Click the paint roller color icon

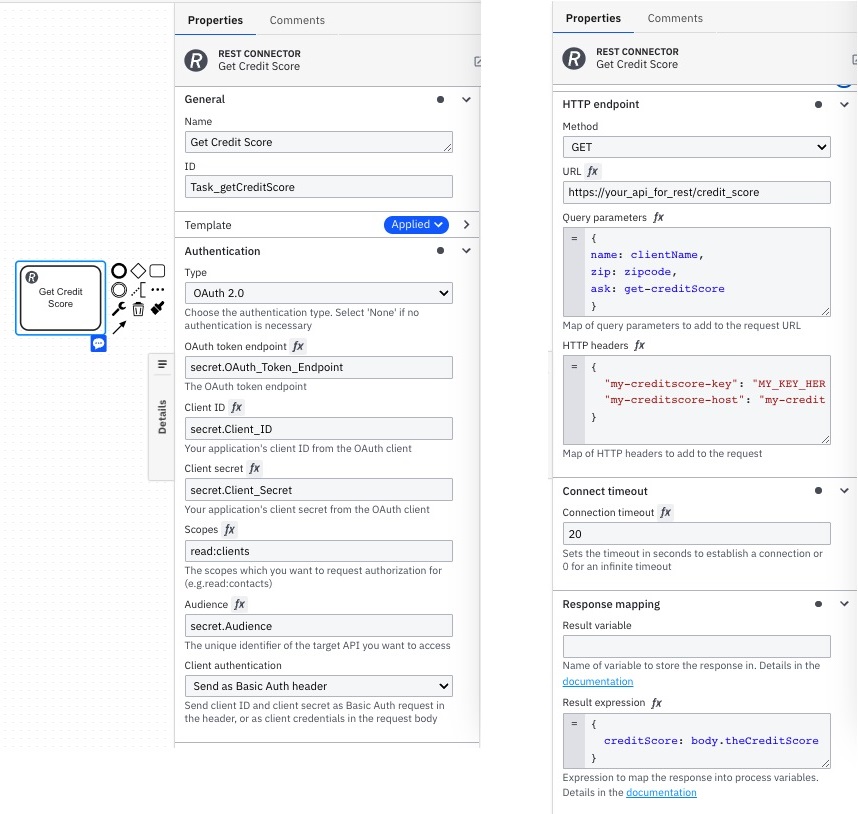[158, 309]
